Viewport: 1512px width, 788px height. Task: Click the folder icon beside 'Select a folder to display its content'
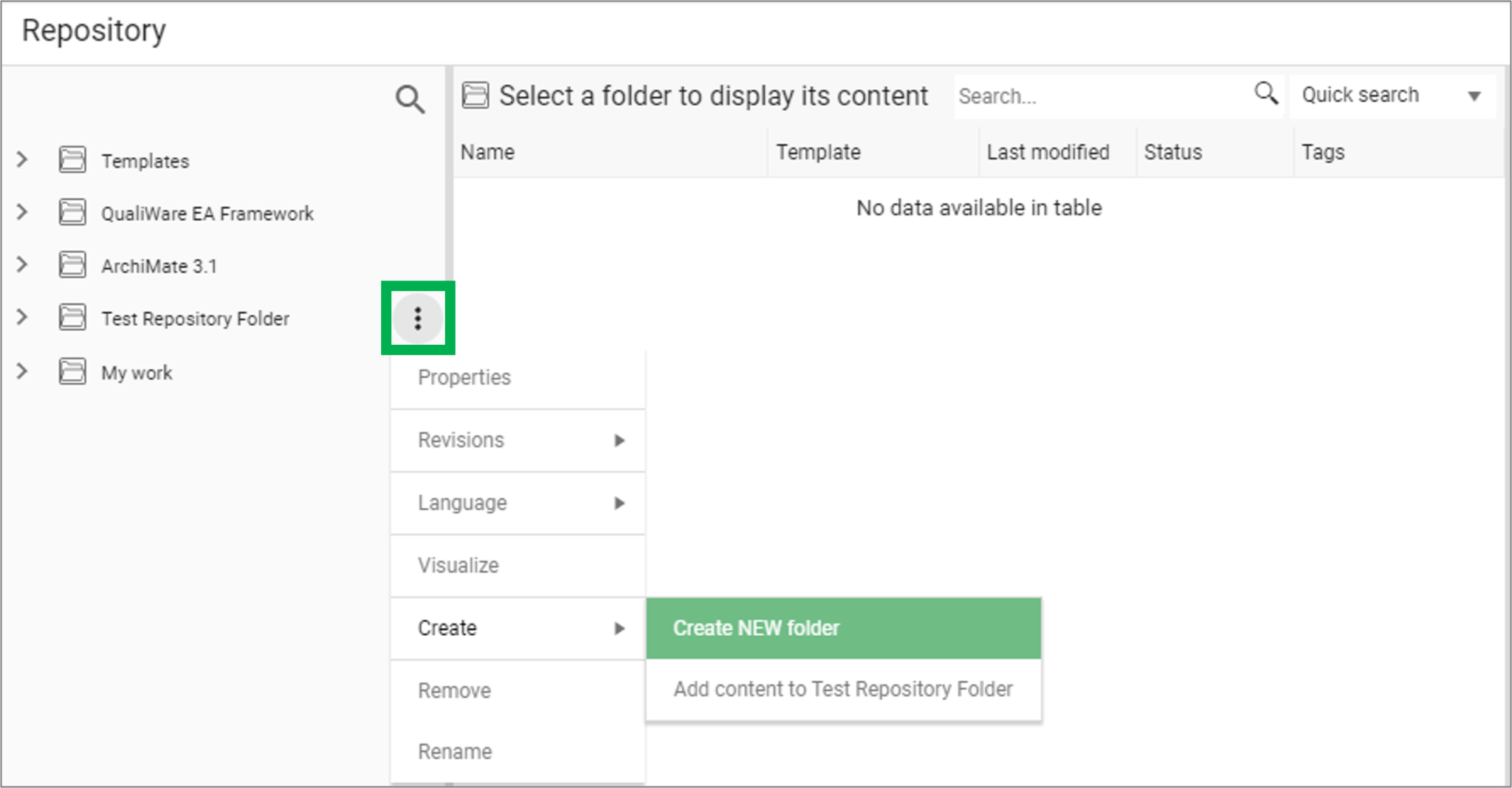click(476, 95)
